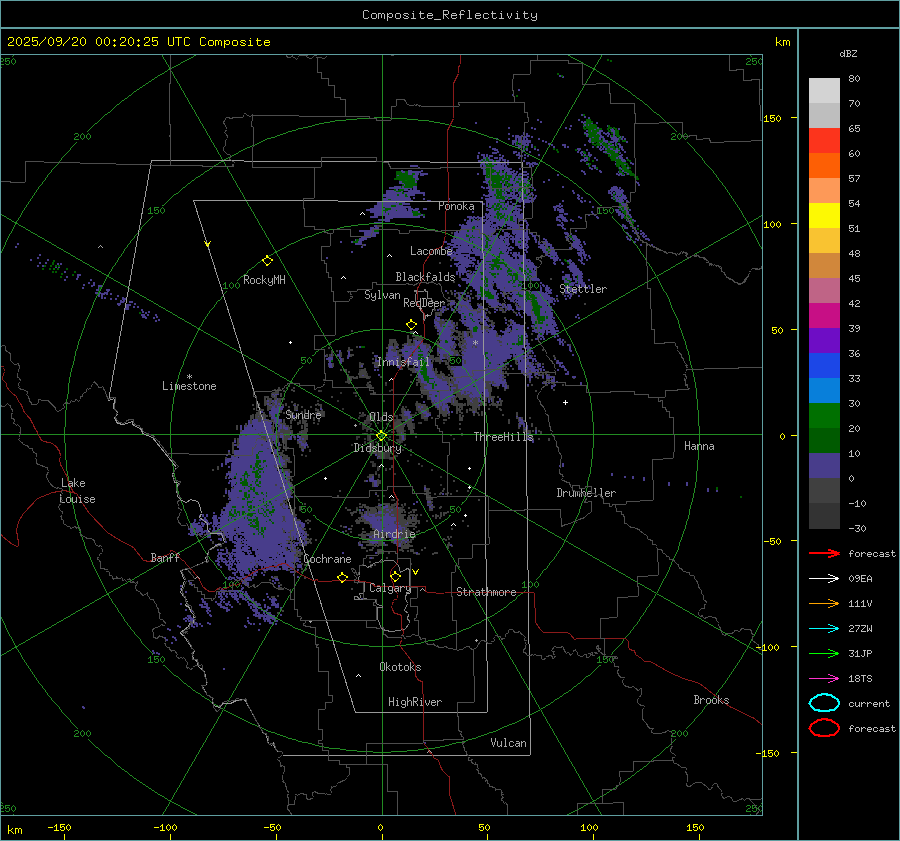Click the Composite_Reflectivity title text
The width and height of the screenshot is (900, 841).
click(449, 15)
